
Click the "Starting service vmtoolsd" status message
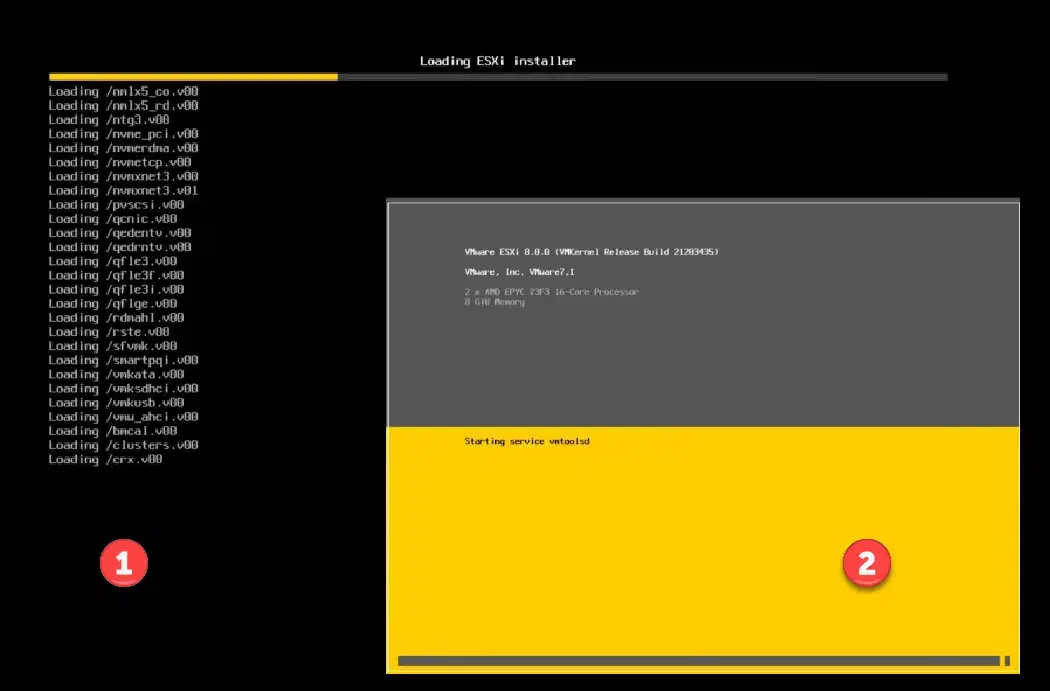pyautogui.click(x=527, y=441)
